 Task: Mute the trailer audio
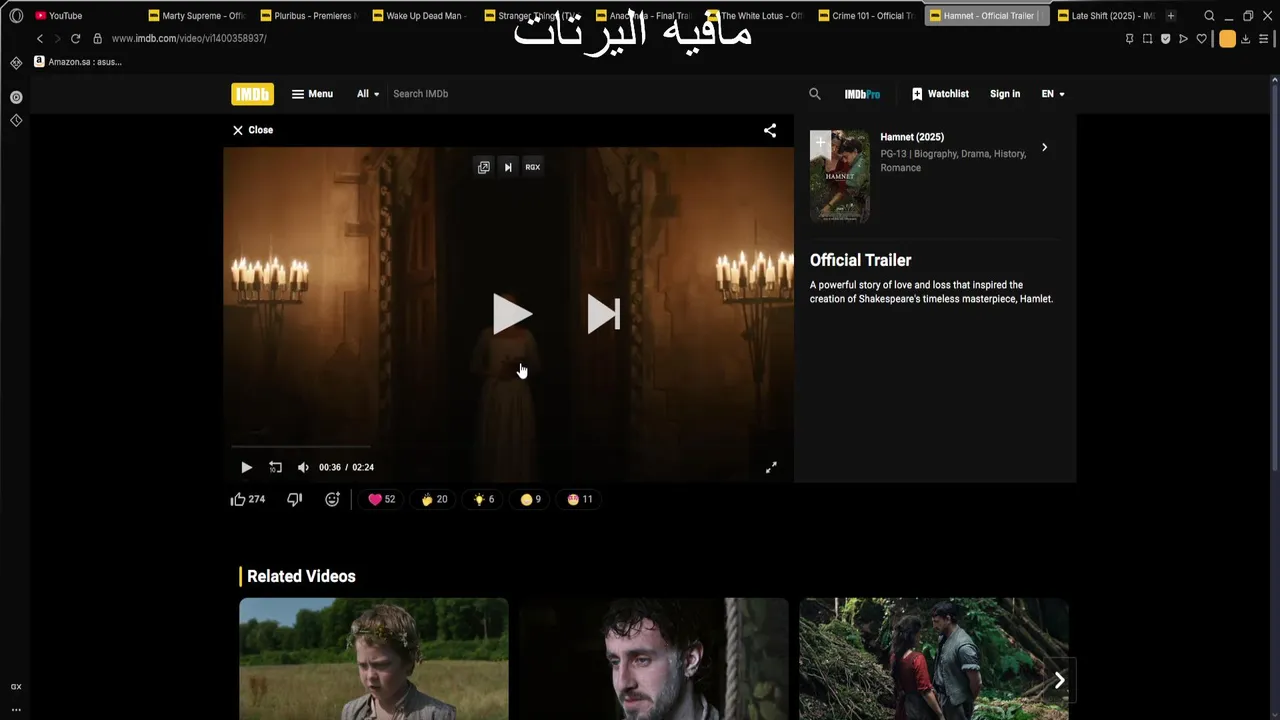click(x=303, y=467)
